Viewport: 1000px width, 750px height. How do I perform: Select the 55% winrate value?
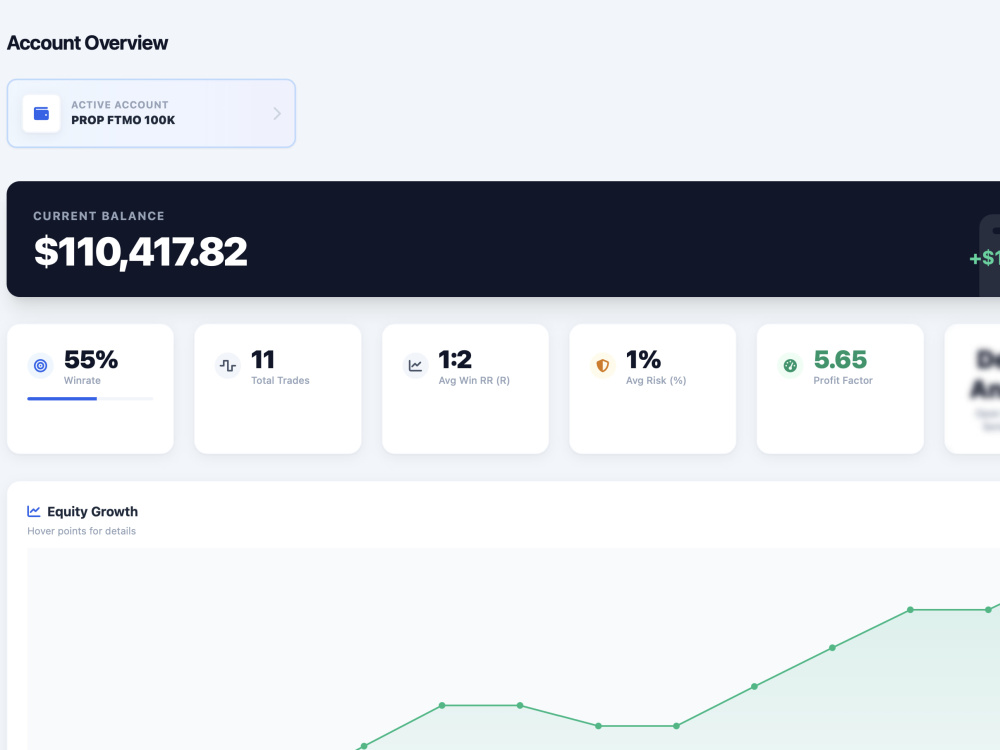(91, 360)
